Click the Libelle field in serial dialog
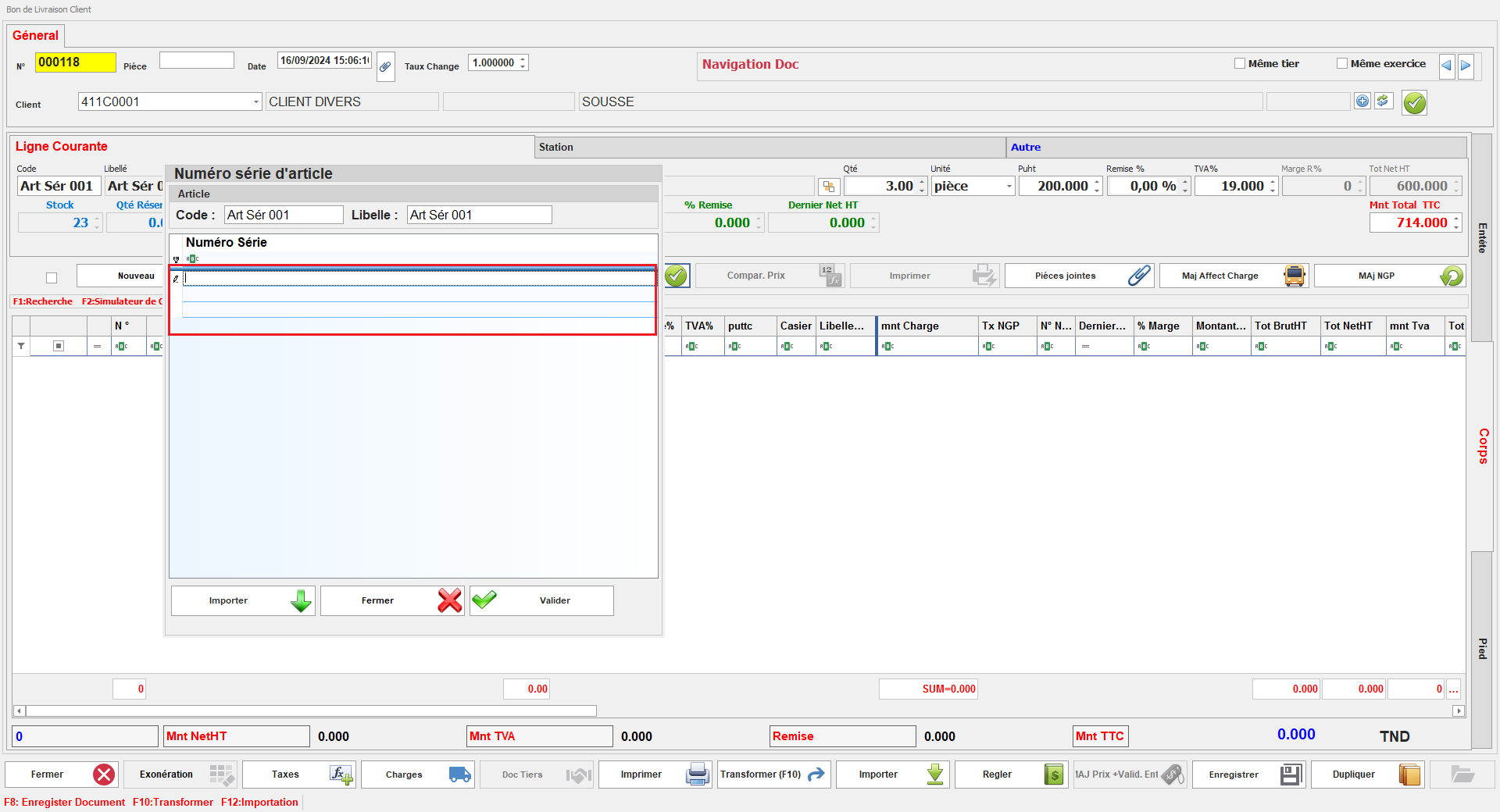This screenshot has width=1500, height=812. tap(479, 215)
